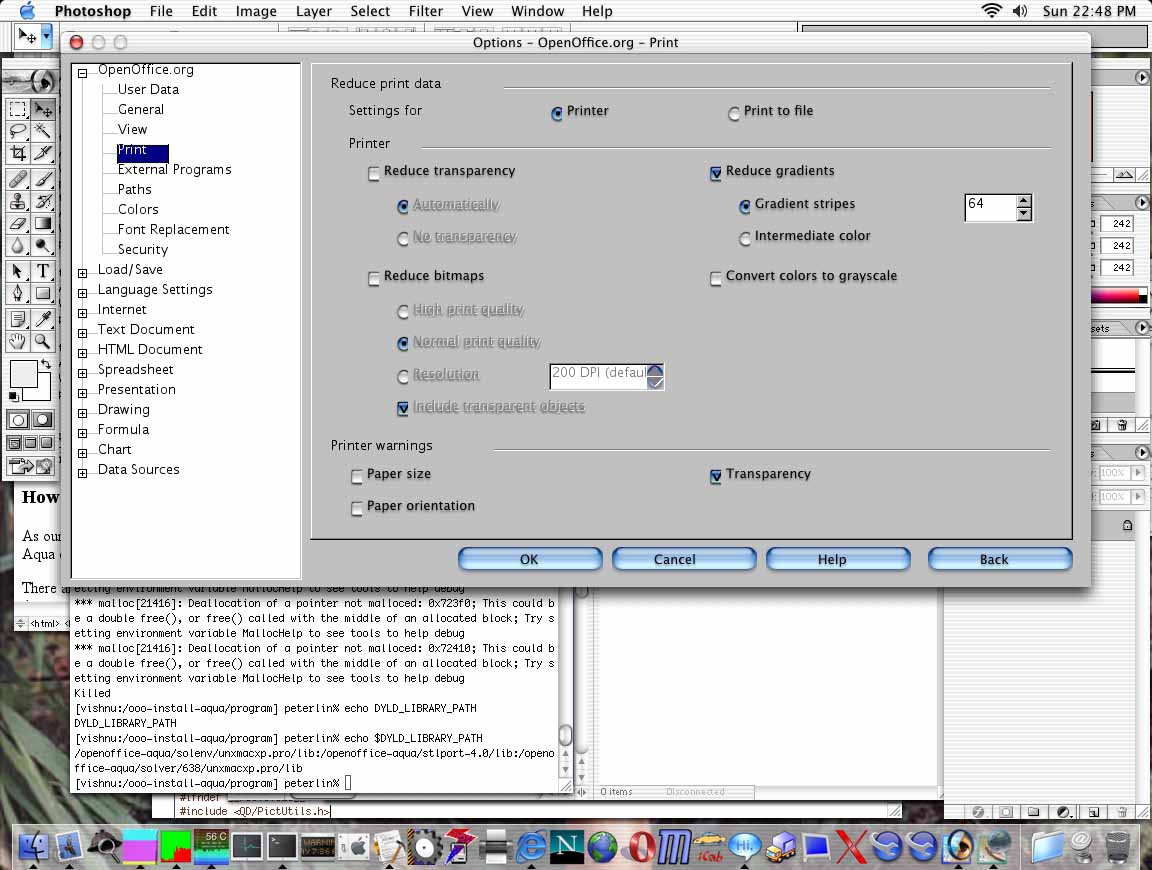Screen dimensions: 1152x870
Task: Confirm options with the OK button
Action: (x=530, y=559)
